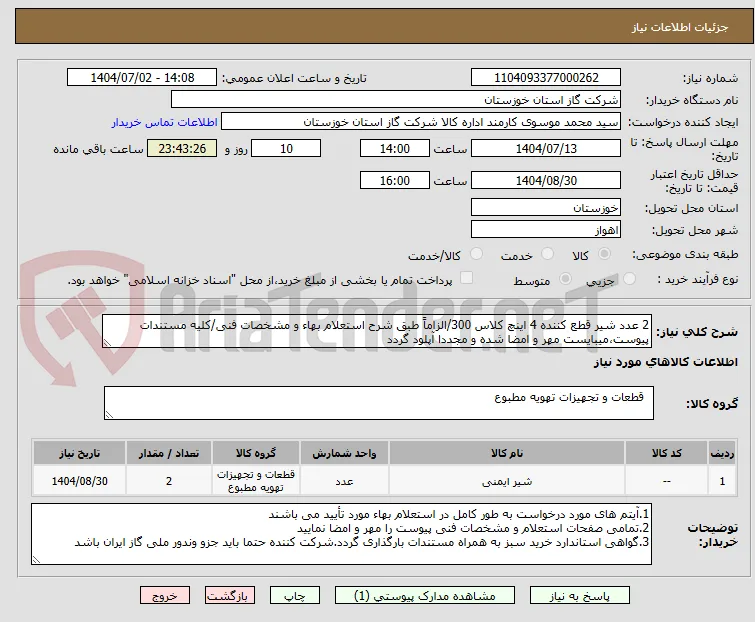Click the ایجاد کننده درخواست field
This screenshot has width=755, height=622.
click(x=421, y=122)
